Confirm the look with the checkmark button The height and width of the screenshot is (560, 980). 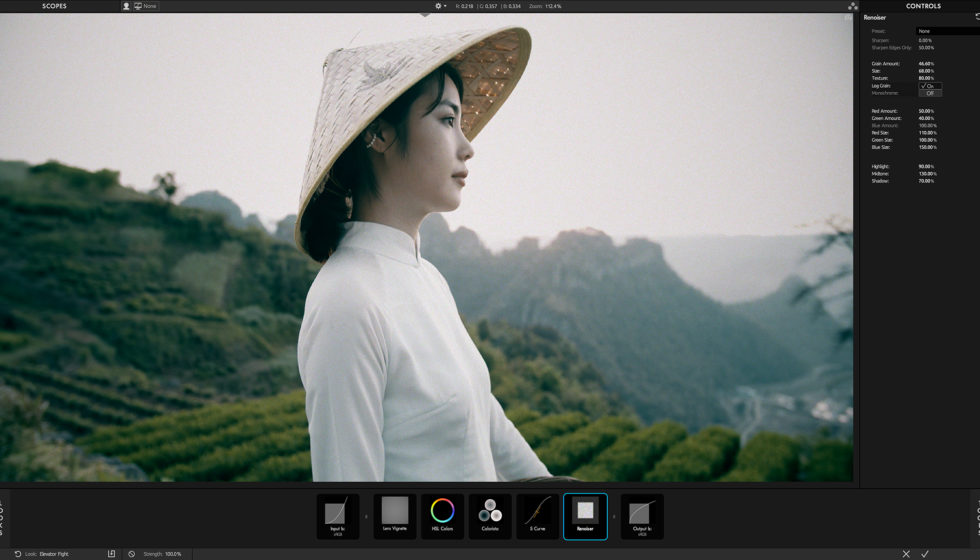coord(925,553)
